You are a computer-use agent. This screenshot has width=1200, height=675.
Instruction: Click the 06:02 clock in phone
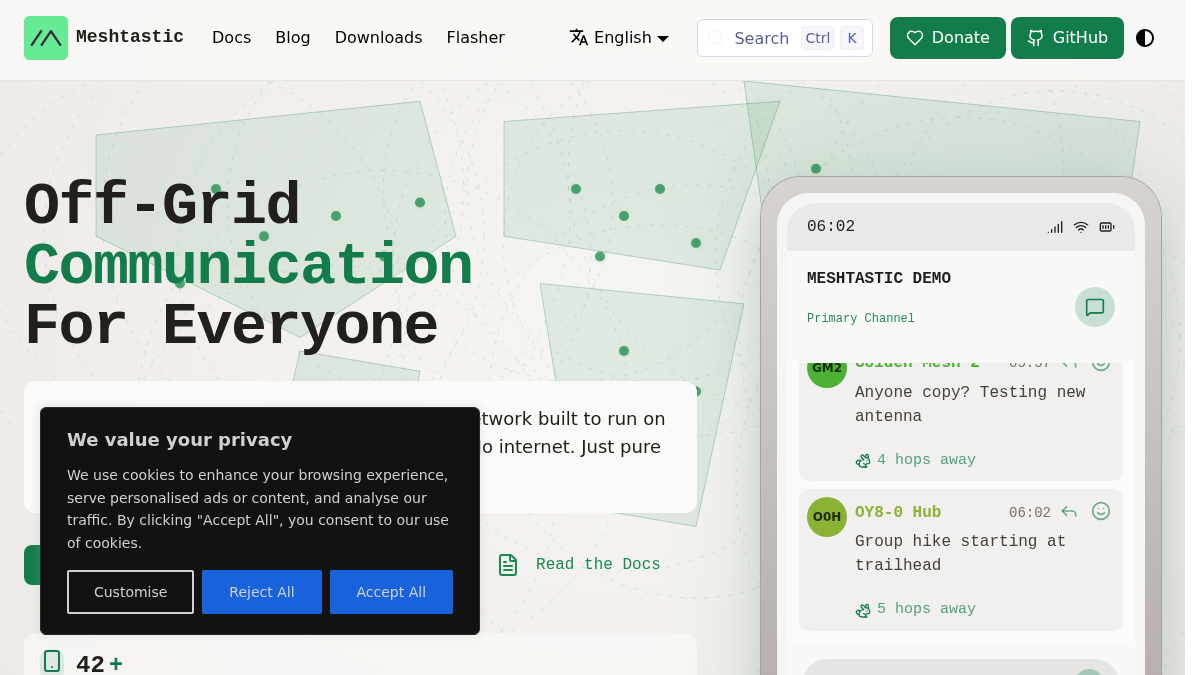[x=831, y=227]
